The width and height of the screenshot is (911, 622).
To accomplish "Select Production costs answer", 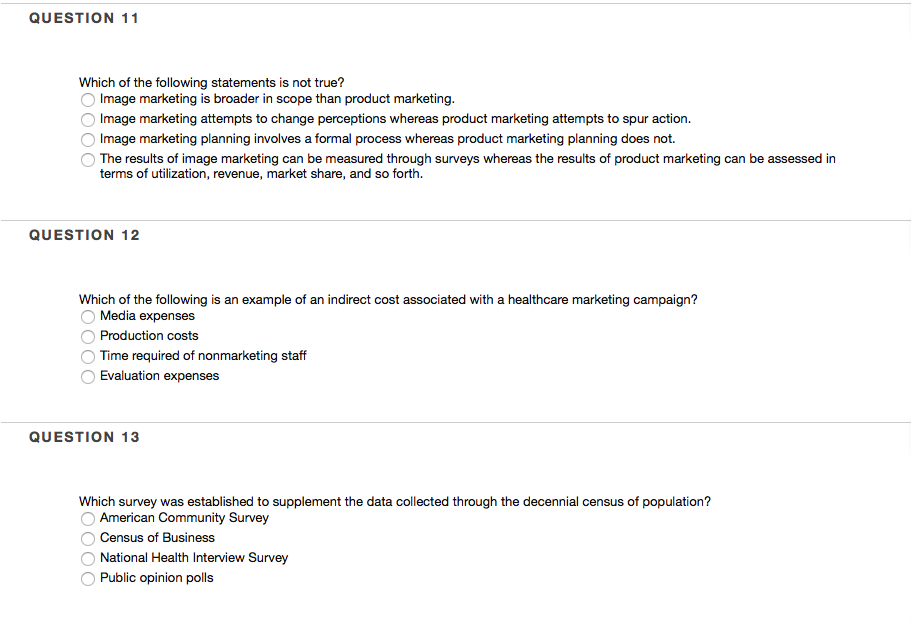I will click(88, 337).
